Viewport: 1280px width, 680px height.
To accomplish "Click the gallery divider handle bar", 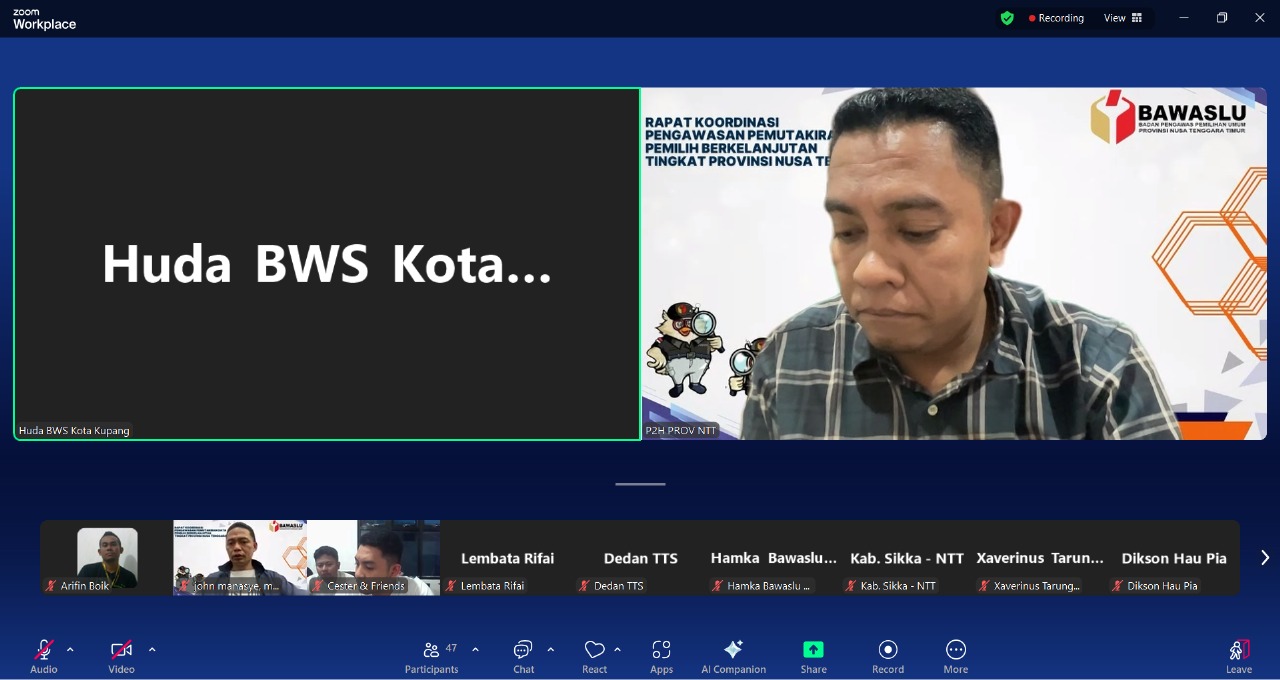I will (640, 484).
